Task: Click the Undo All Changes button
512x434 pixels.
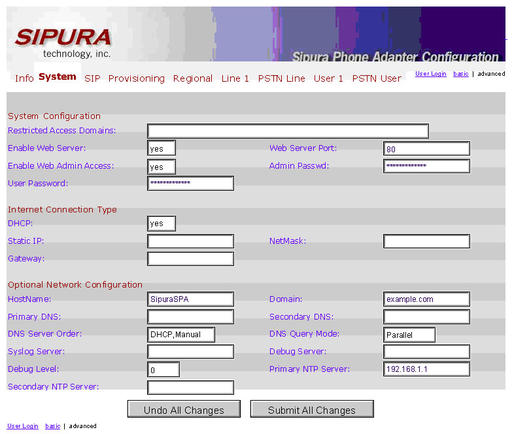Action: tap(184, 409)
